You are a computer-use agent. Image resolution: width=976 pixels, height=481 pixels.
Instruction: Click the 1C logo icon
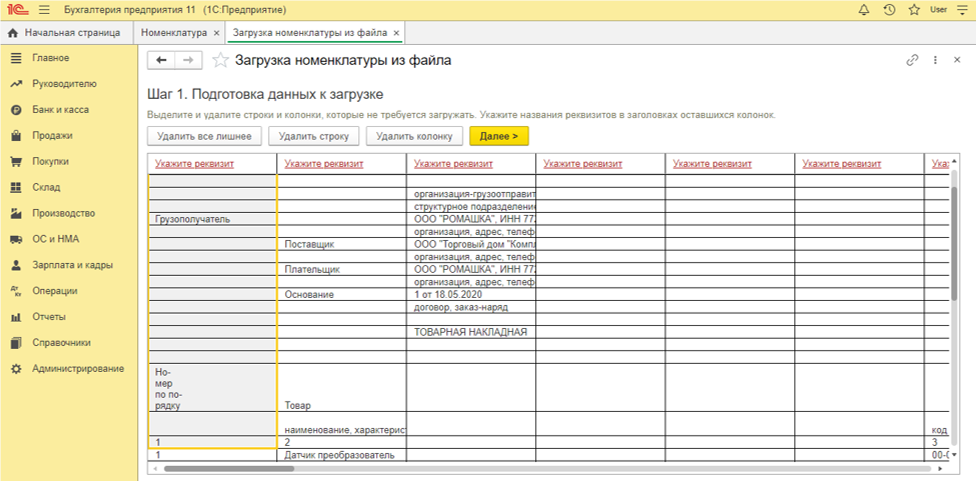(16, 10)
